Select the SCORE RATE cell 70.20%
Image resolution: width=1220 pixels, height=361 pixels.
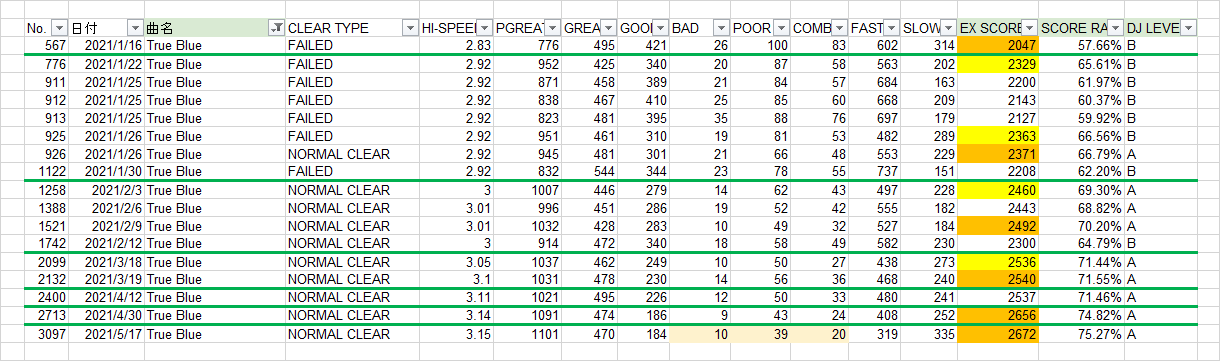tap(1081, 225)
